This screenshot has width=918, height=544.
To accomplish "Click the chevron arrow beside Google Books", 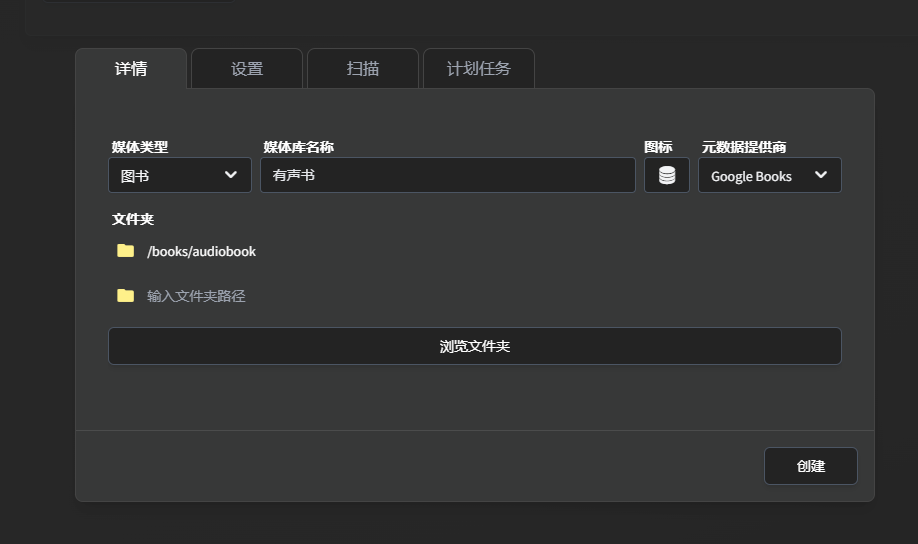I will pos(821,175).
